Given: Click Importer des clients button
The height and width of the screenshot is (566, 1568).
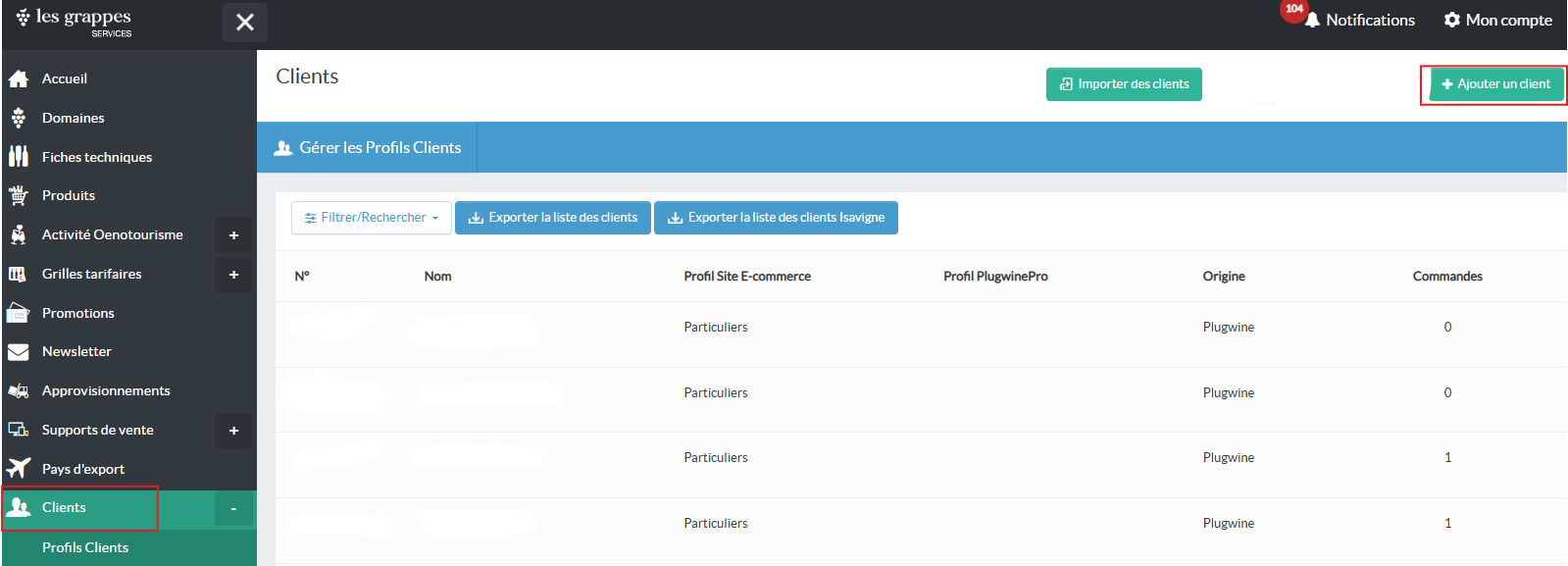Looking at the screenshot, I should (1124, 84).
